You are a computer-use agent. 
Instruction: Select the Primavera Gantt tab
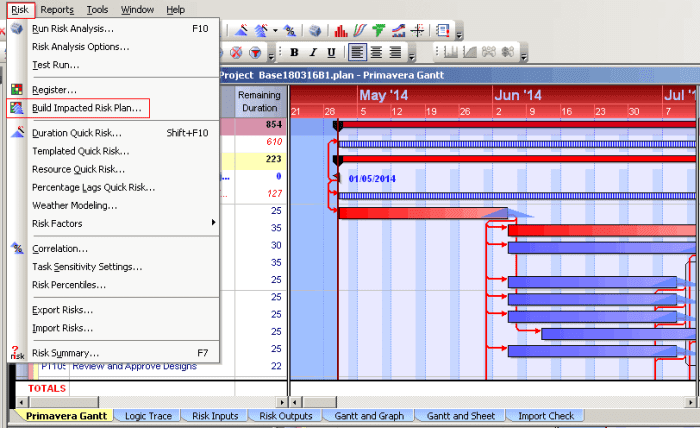pyautogui.click(x=66, y=416)
